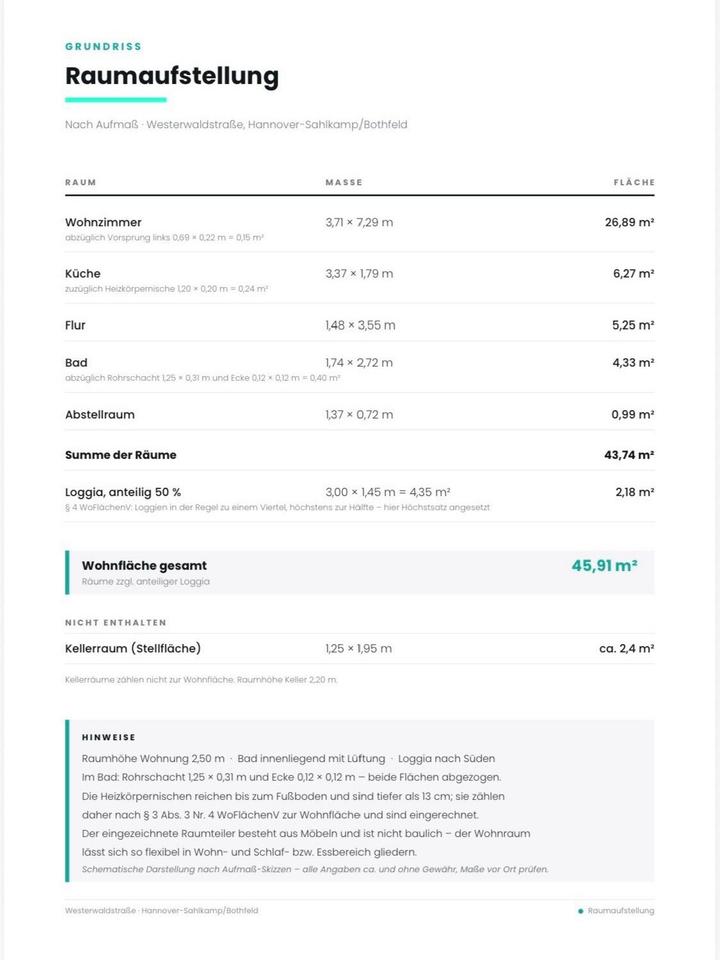Click the footer Westerwaldstraße address text
This screenshot has width=720, height=960.
click(x=162, y=910)
